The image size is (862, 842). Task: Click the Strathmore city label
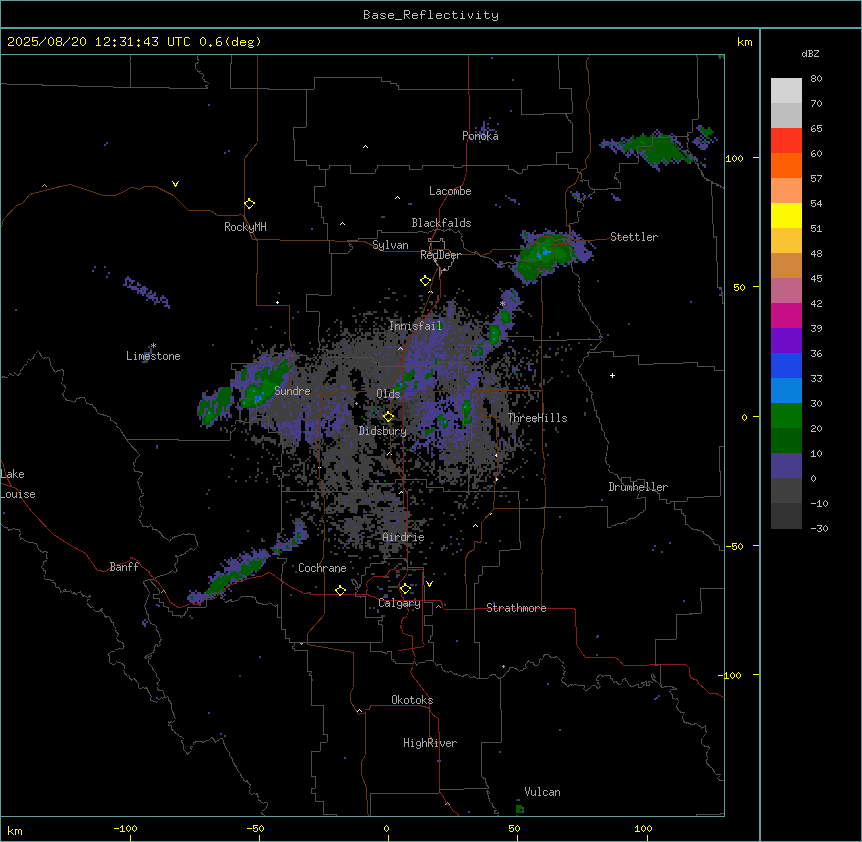[x=516, y=608]
